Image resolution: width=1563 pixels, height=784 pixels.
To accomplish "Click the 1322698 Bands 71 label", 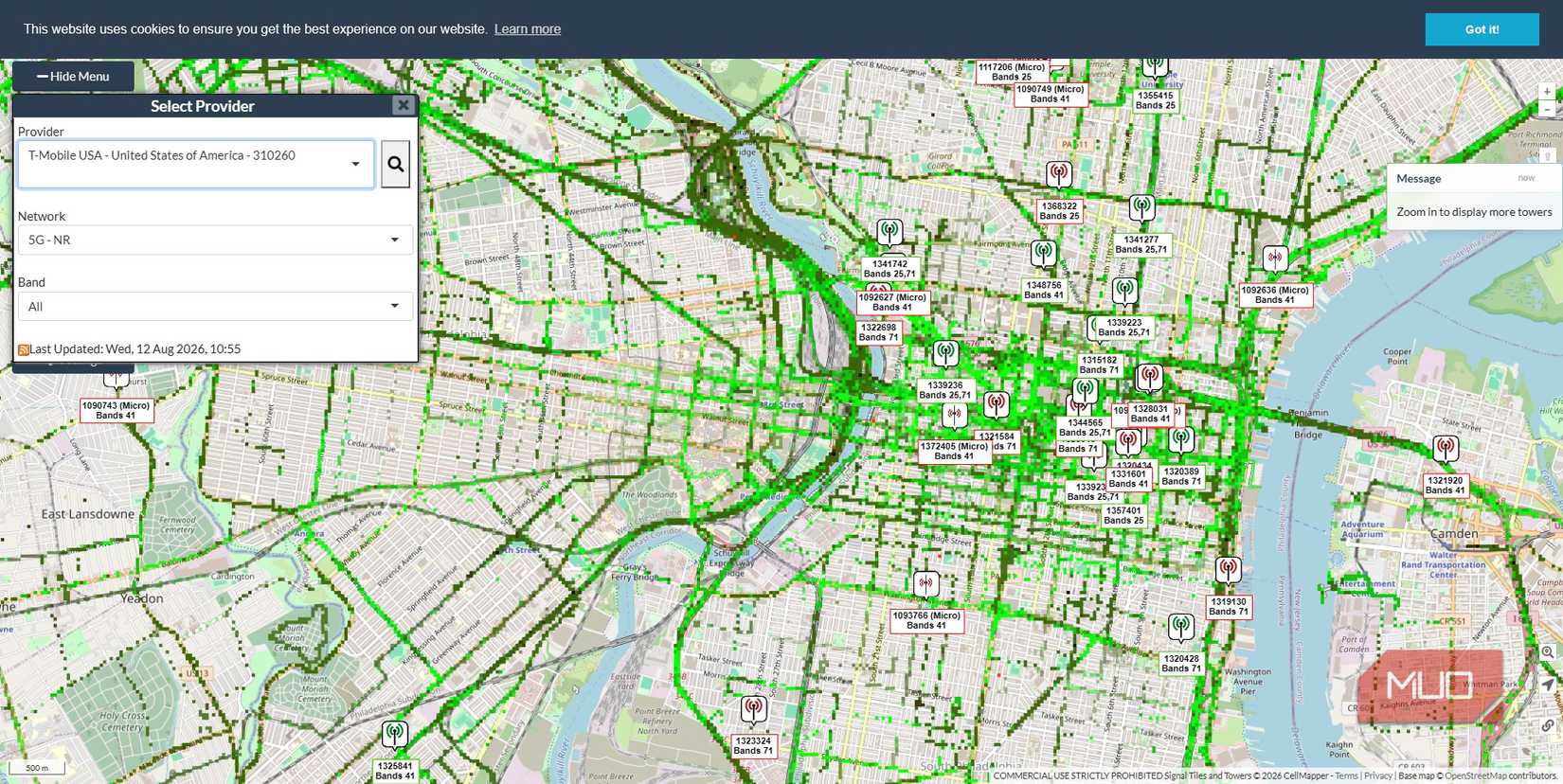I will (879, 332).
